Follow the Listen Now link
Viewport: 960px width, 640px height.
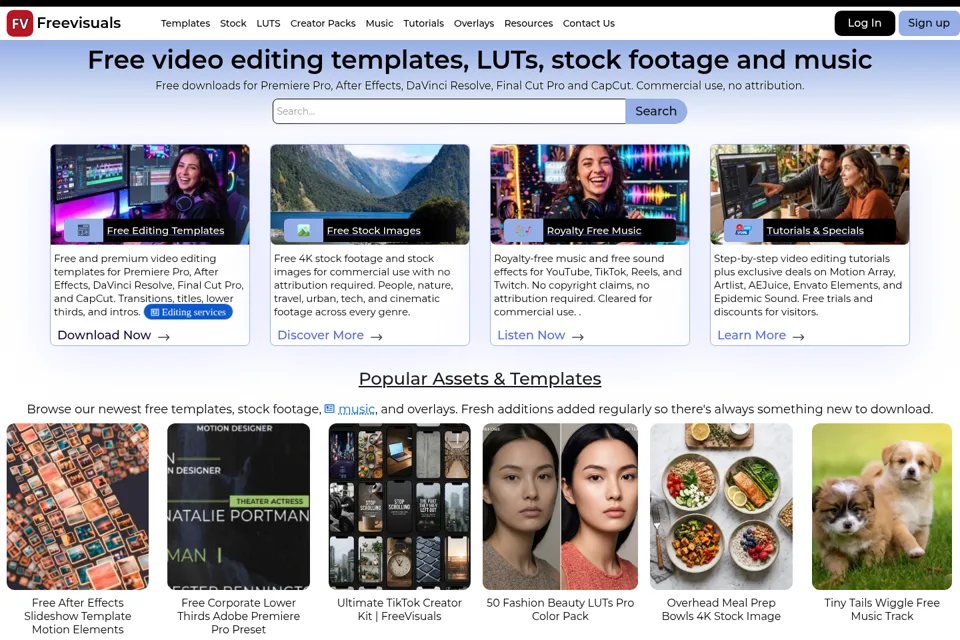[531, 335]
